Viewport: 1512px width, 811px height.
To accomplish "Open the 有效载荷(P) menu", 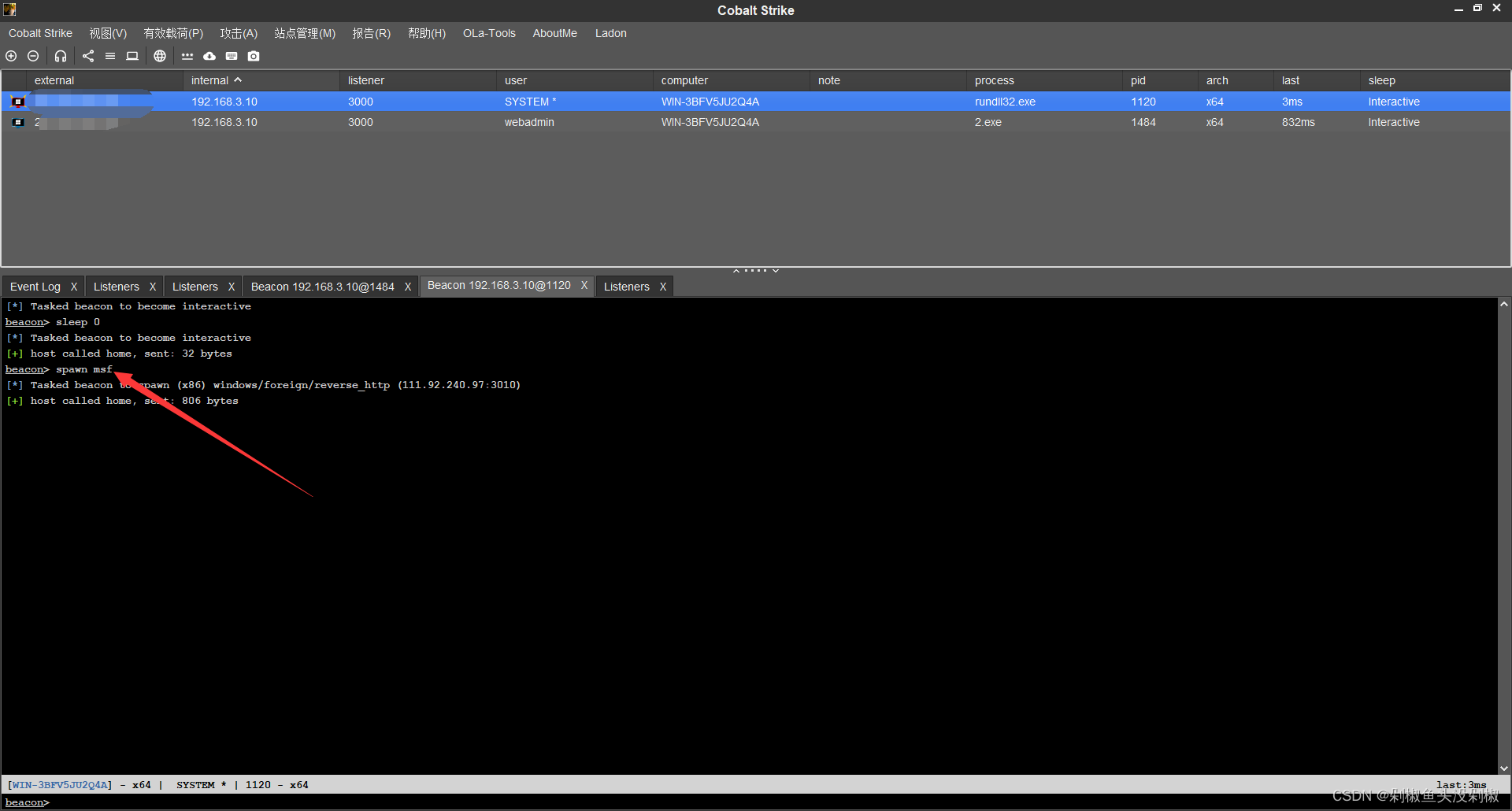I will tap(173, 33).
